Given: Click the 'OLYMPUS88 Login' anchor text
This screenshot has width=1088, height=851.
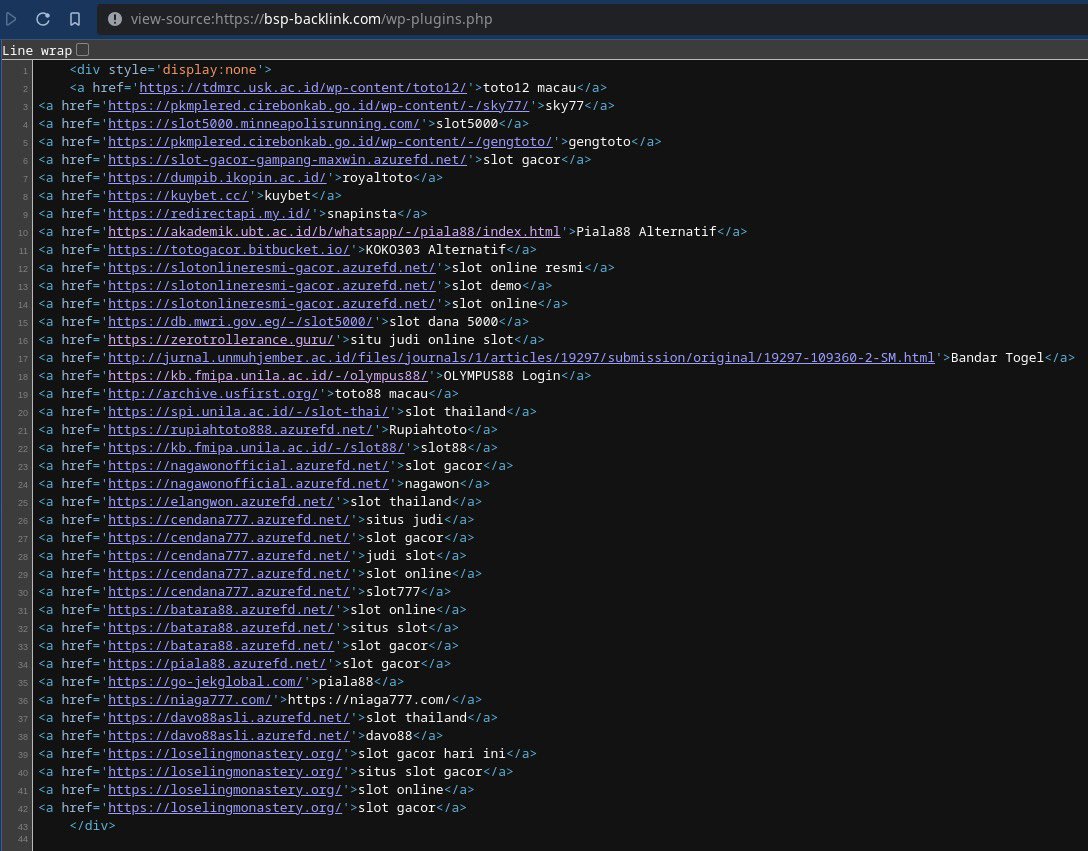Looking at the screenshot, I should click(x=502, y=376).
